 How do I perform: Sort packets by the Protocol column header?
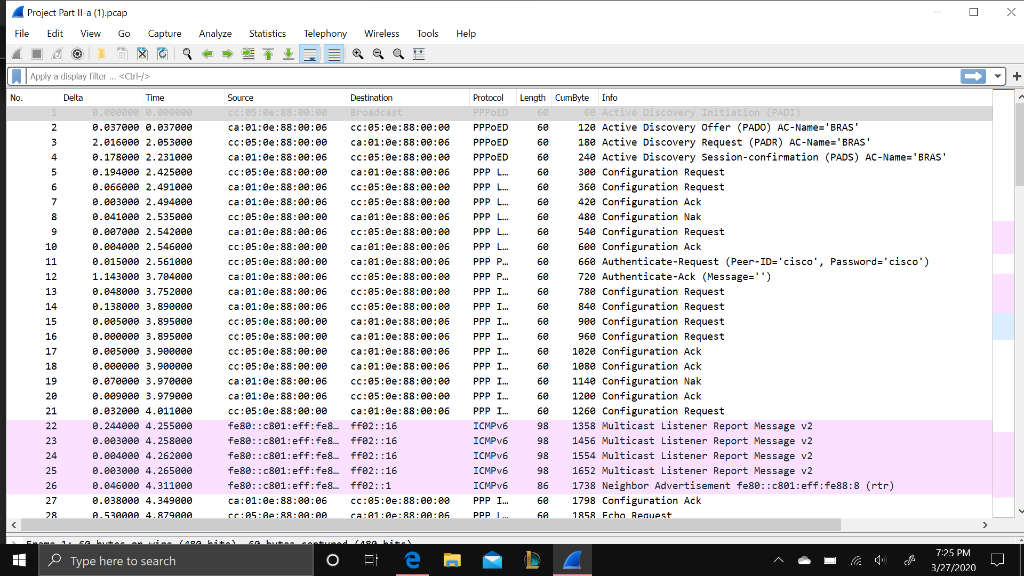[491, 97]
